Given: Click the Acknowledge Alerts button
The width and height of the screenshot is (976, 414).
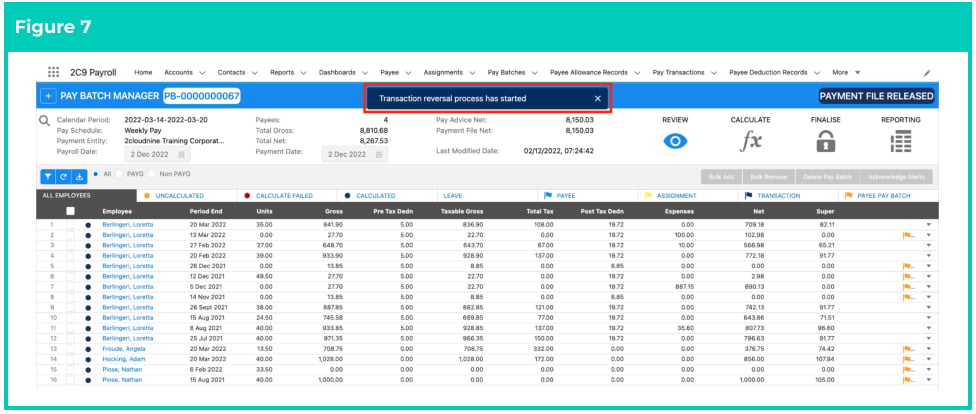Looking at the screenshot, I should click(897, 177).
